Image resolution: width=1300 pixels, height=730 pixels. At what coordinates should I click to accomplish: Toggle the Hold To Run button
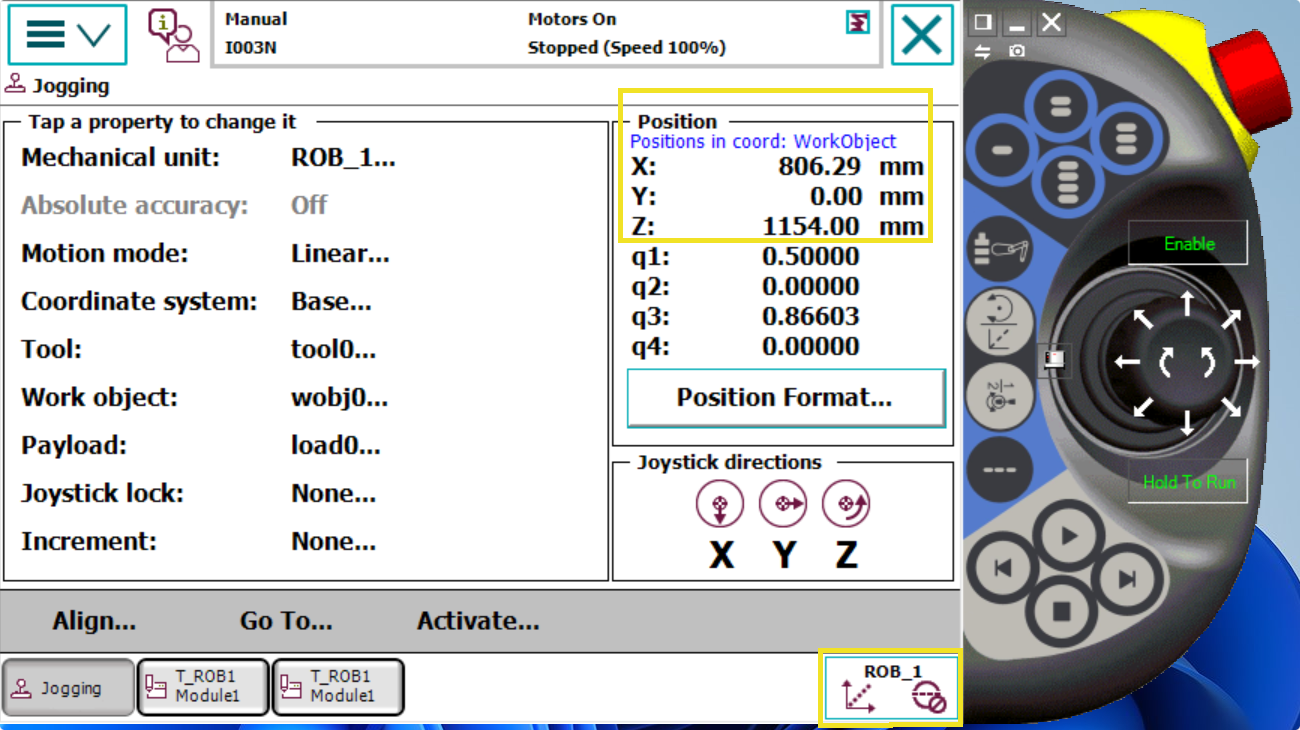[1188, 482]
